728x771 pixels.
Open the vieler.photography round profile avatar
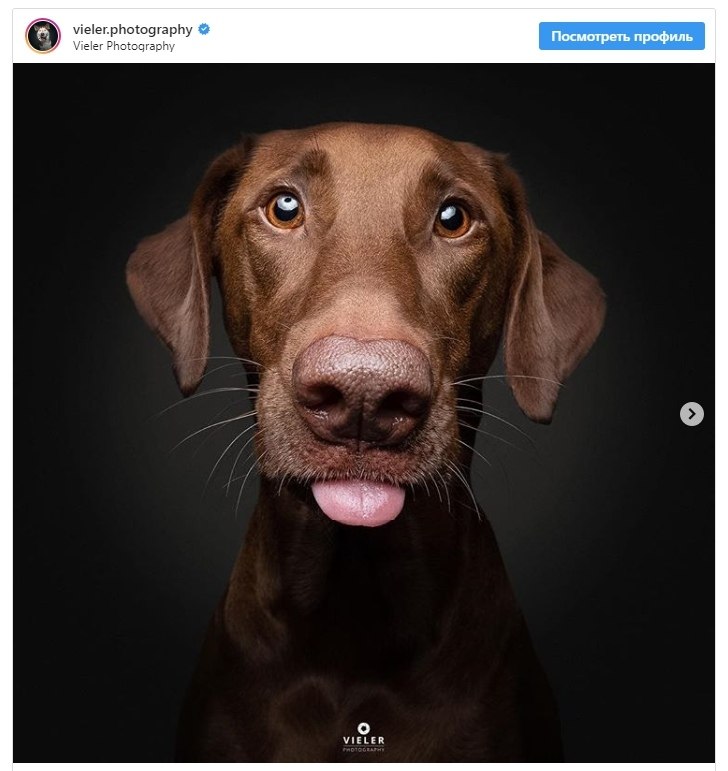(x=43, y=36)
